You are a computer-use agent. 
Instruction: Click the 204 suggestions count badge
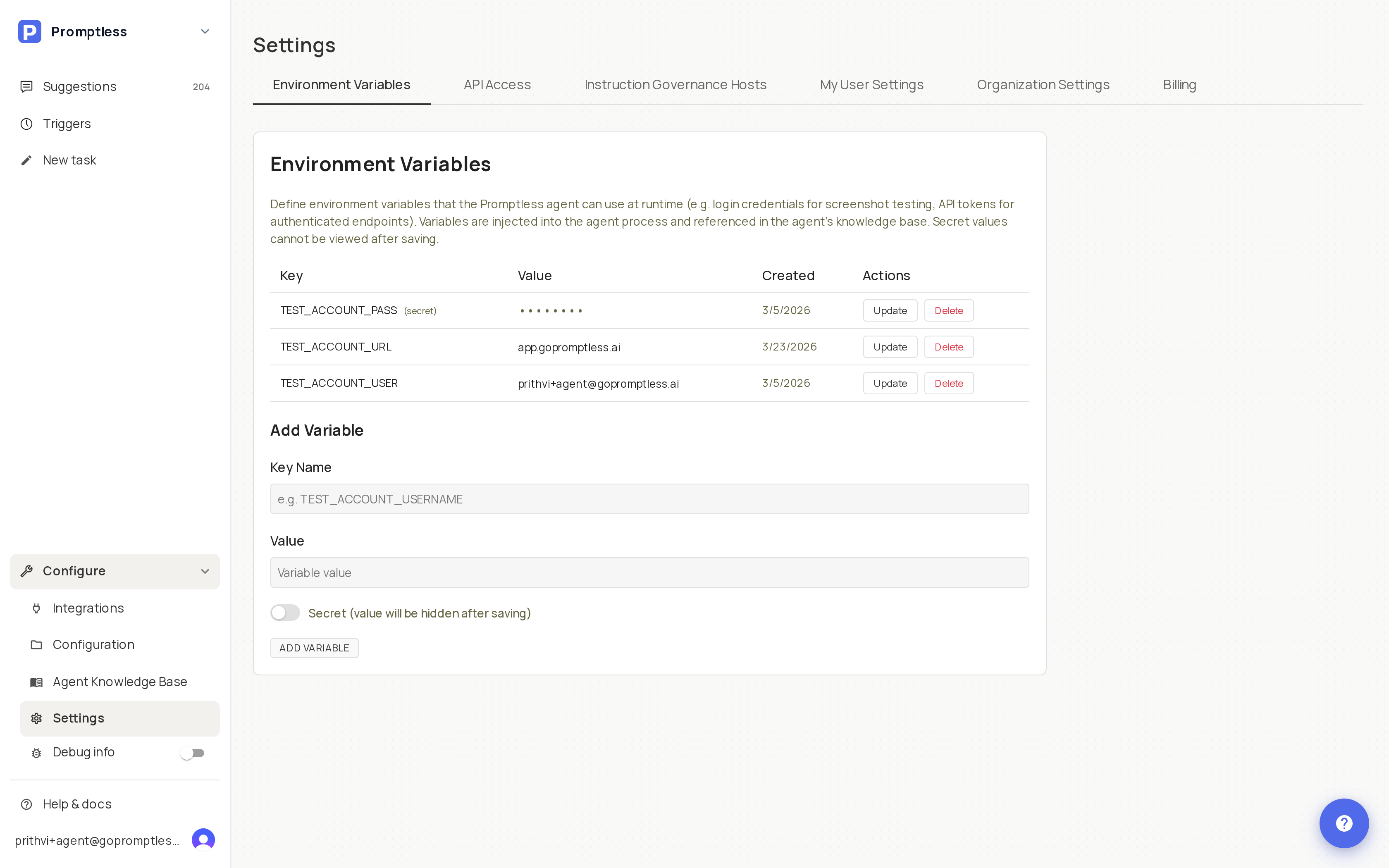click(201, 87)
